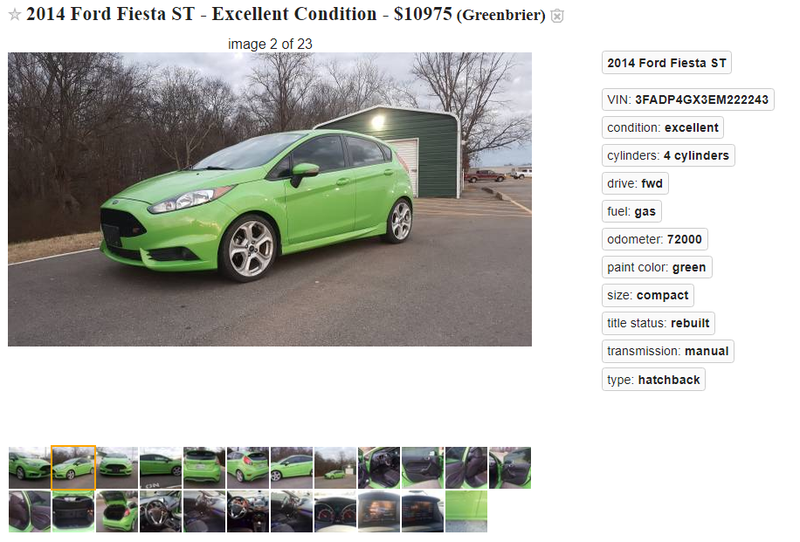The image size is (800, 542).
Task: Open the last green close-up thumbnail
Action: pyautogui.click(x=466, y=511)
